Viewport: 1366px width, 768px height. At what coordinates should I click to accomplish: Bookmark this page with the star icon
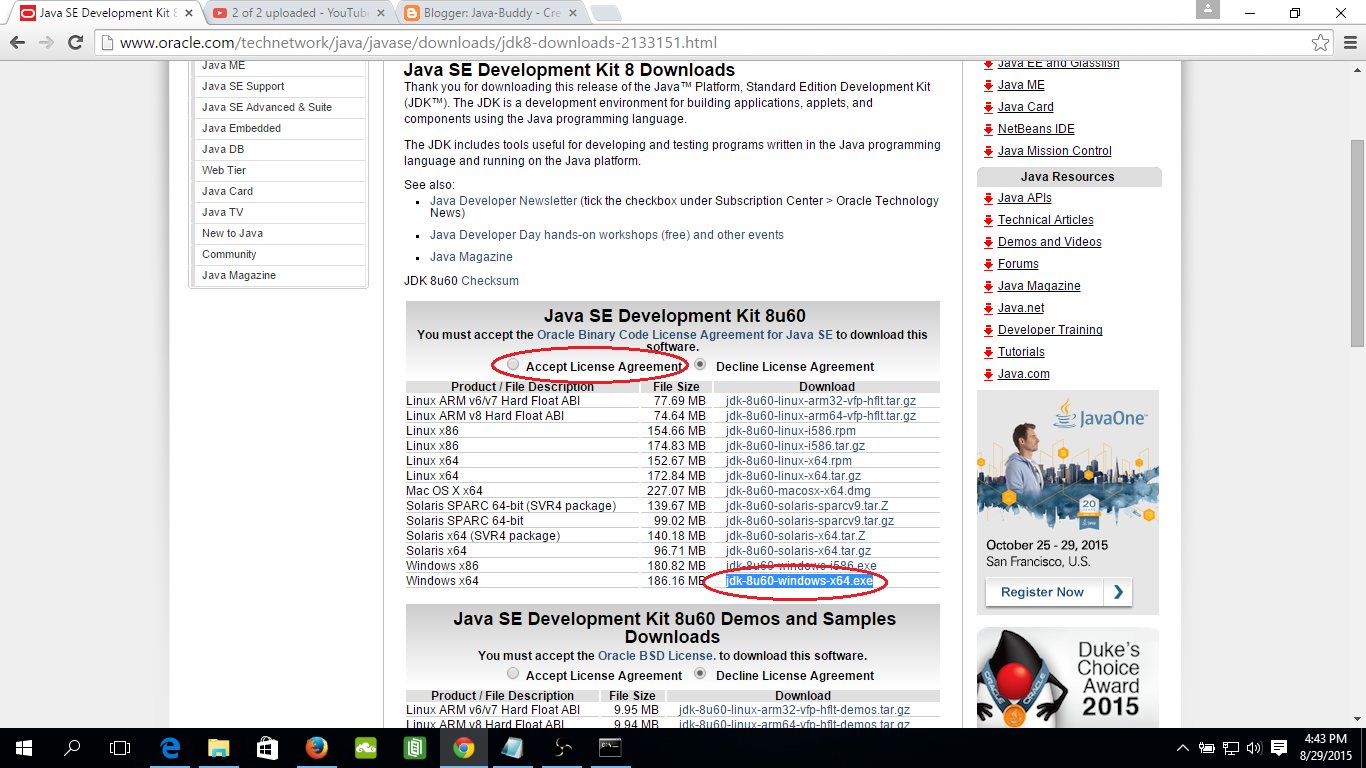pos(1321,43)
